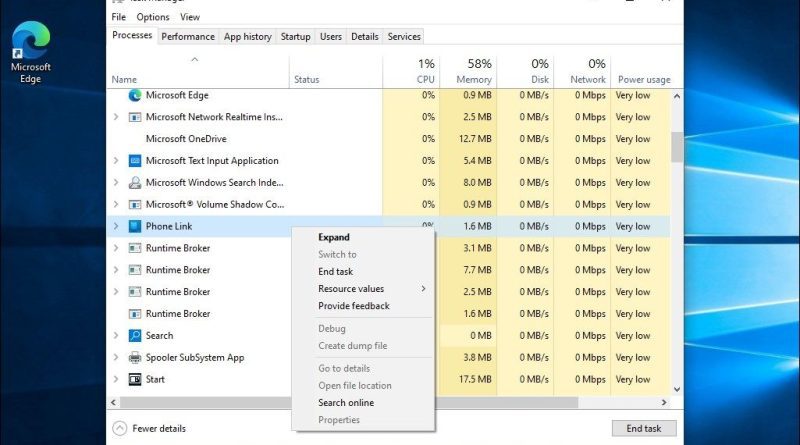Sort by the CPU column header
The image size is (800, 445).
tap(411, 71)
